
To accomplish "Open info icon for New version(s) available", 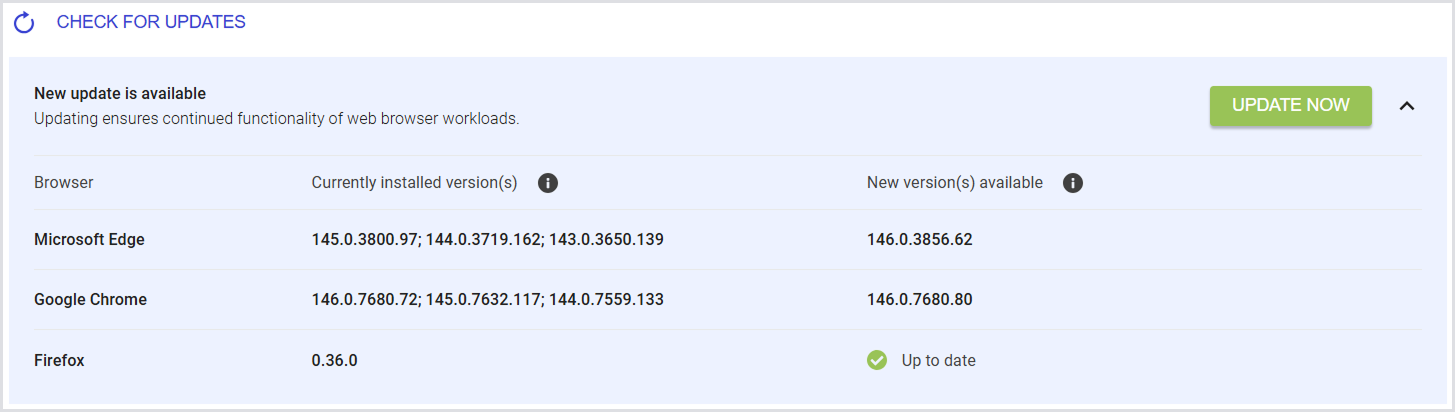I will 1073,183.
